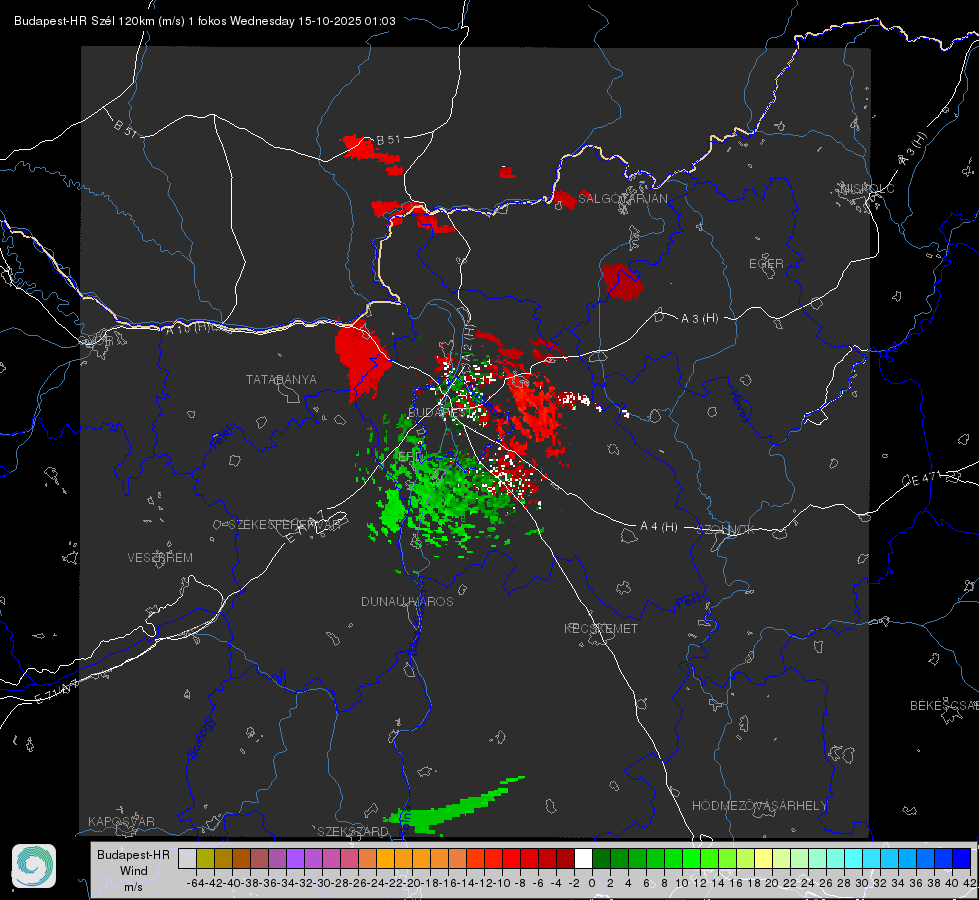Click the 'Budapest-HR Wind m/s' legend label

point(134,871)
